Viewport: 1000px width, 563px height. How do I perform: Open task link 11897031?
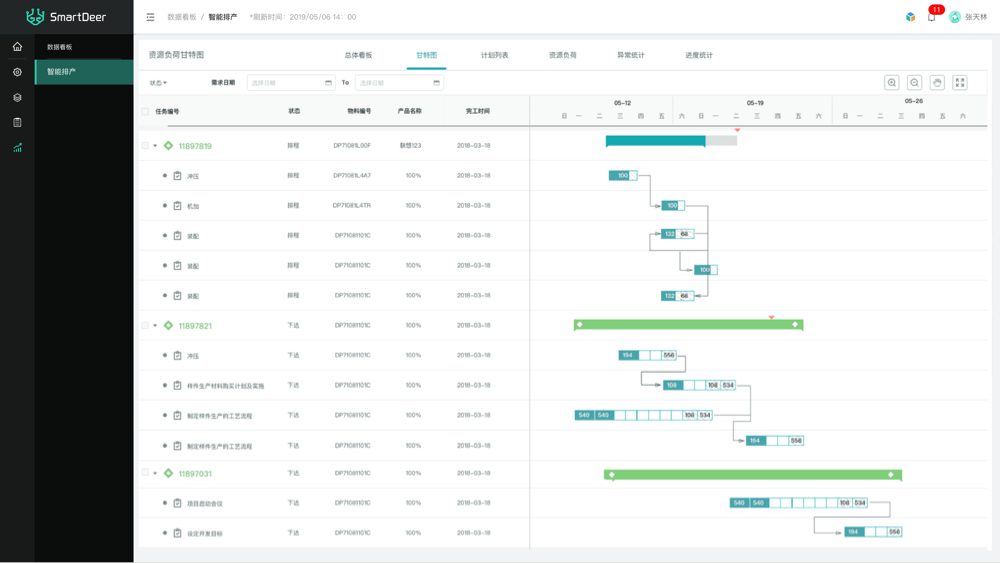(x=195, y=474)
